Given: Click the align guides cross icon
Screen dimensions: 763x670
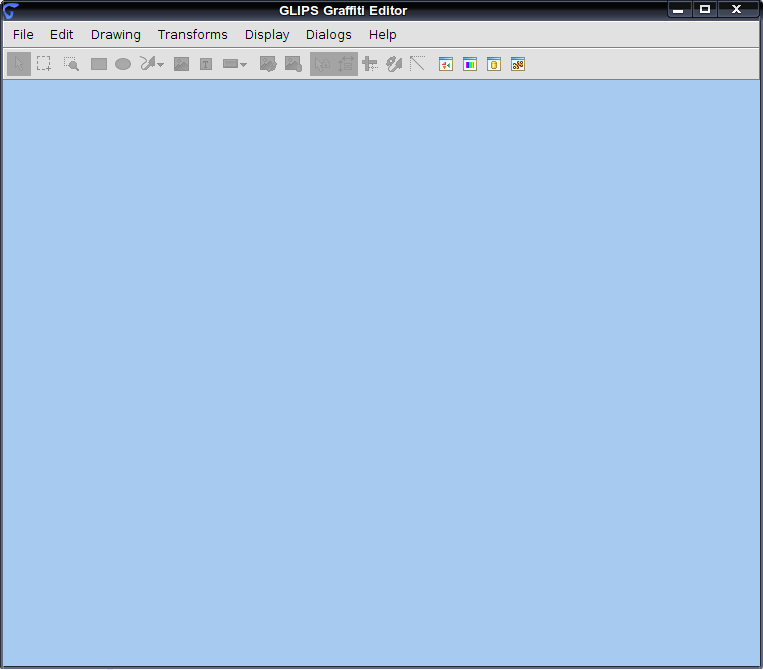Looking at the screenshot, I should [370, 64].
